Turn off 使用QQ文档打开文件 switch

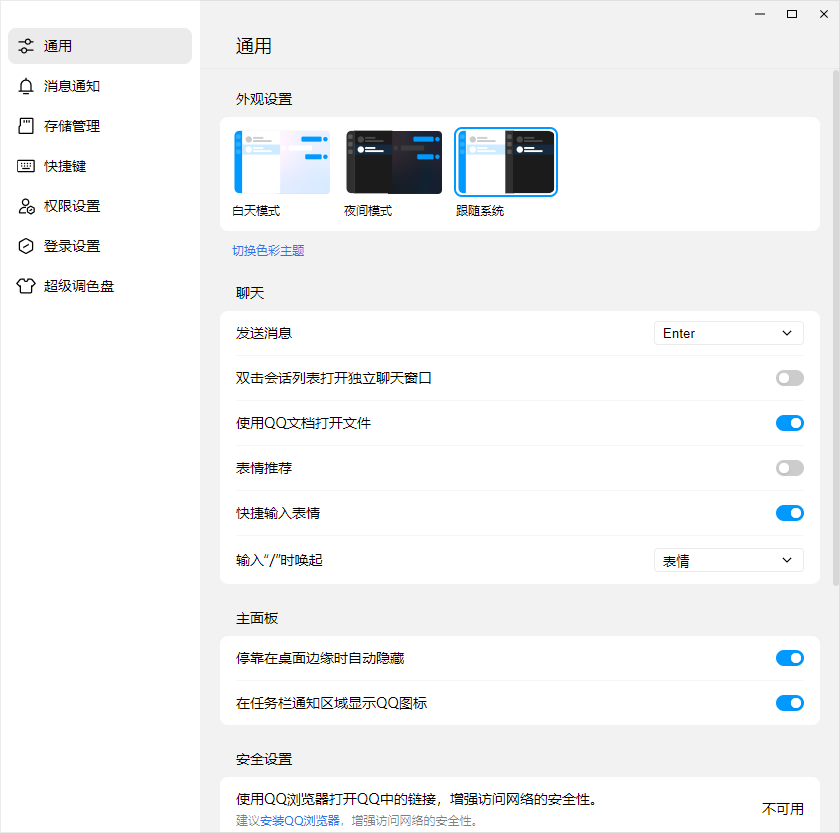790,423
